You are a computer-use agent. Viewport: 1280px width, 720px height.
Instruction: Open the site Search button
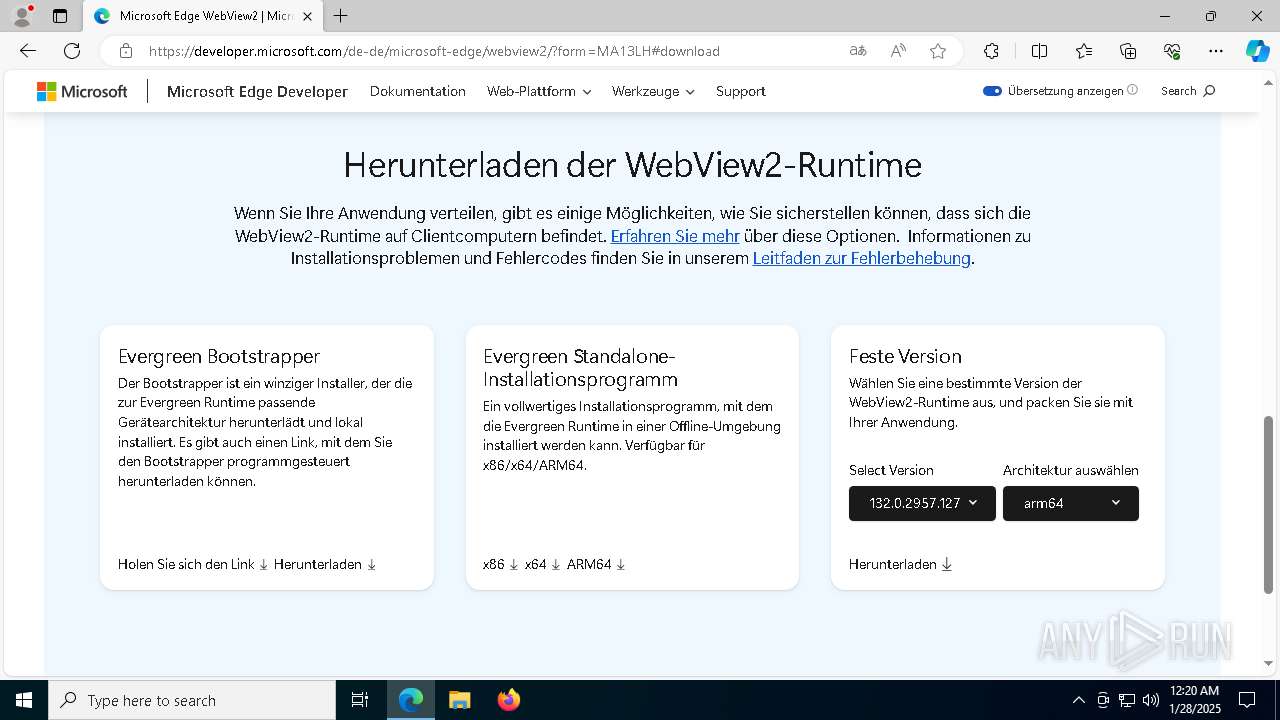[x=1188, y=91]
